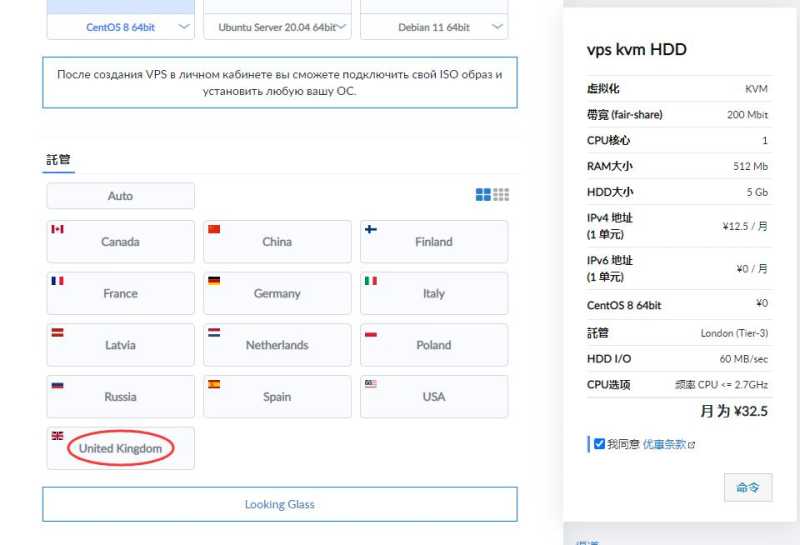Click the Italy flag icon
Viewport: 800px width, 545px height.
tap(370, 281)
